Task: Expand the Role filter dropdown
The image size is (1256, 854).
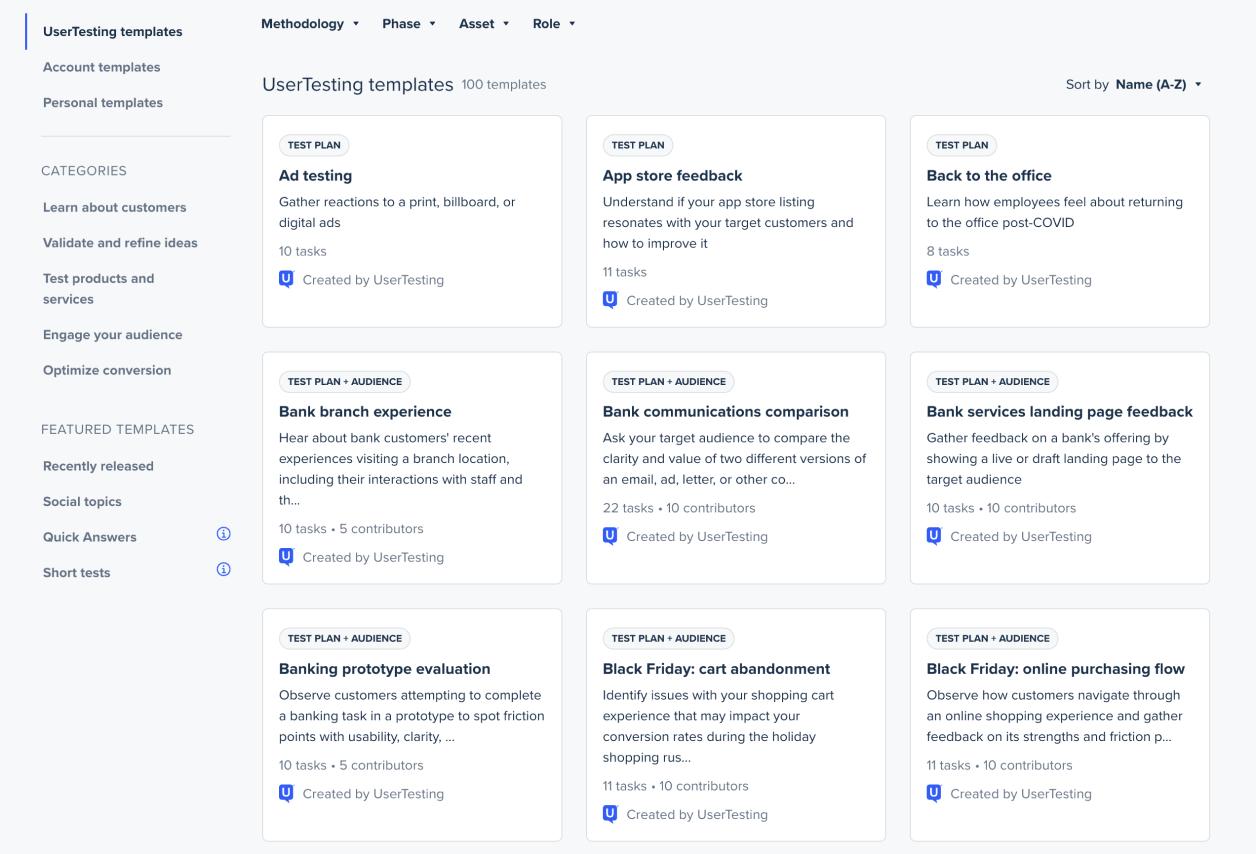Action: 554,24
